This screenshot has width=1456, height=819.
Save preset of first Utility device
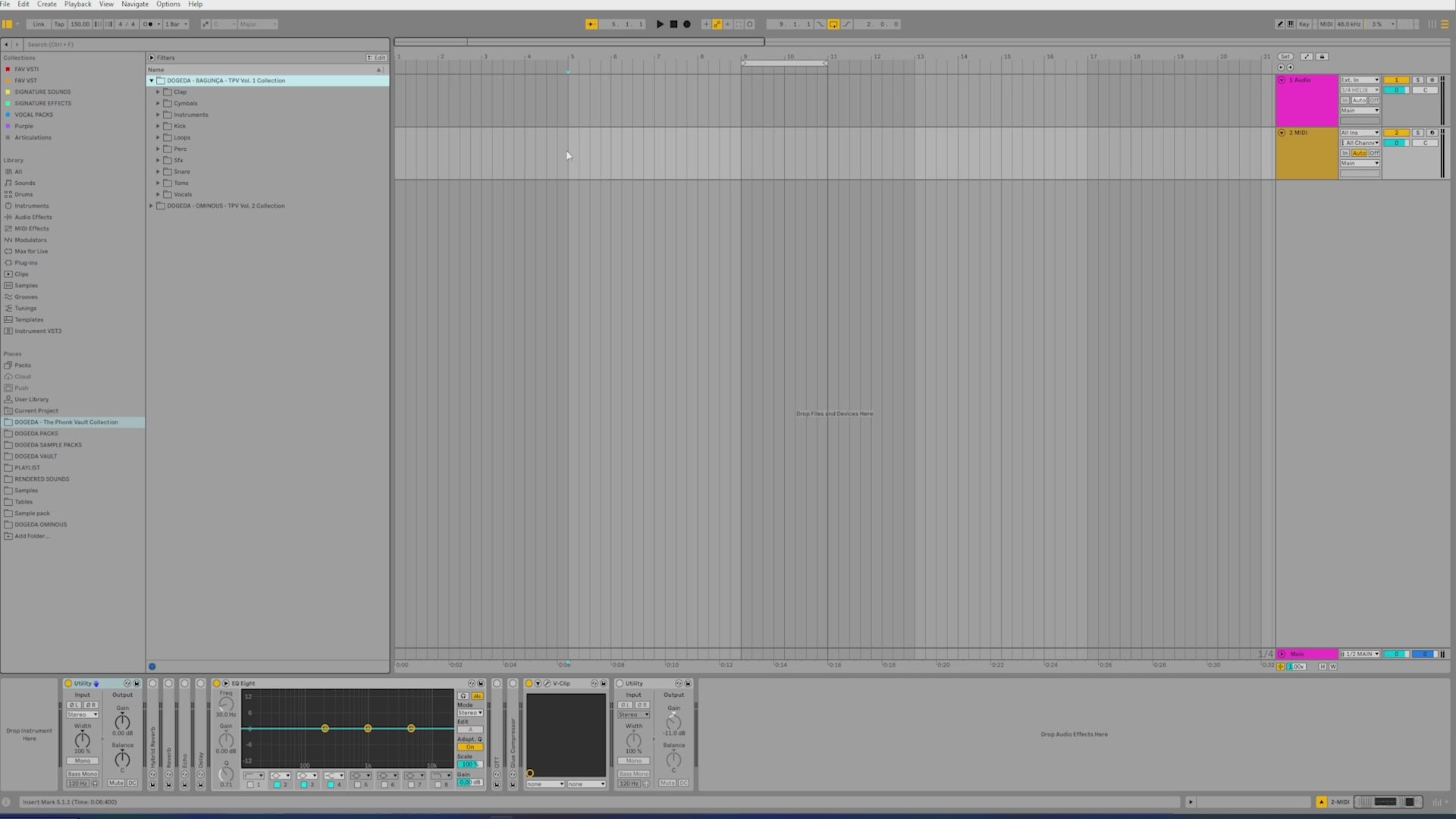[136, 683]
